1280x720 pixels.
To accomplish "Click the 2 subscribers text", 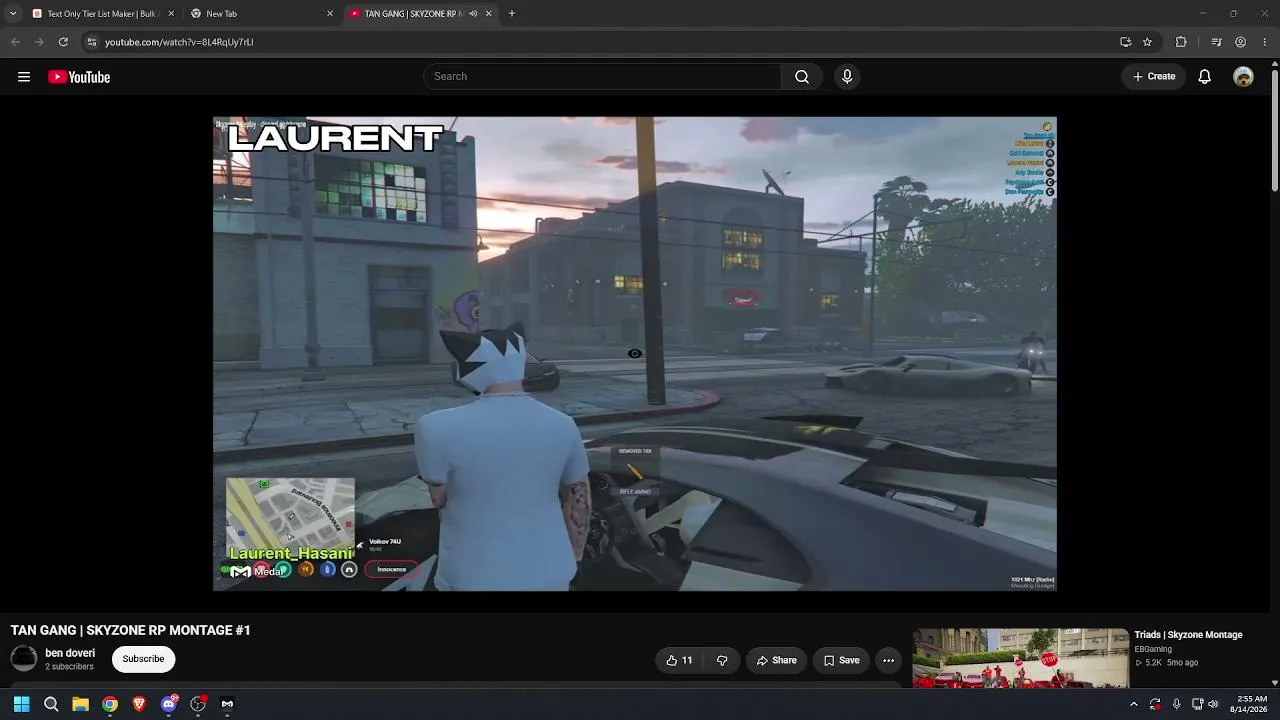I will (69, 667).
